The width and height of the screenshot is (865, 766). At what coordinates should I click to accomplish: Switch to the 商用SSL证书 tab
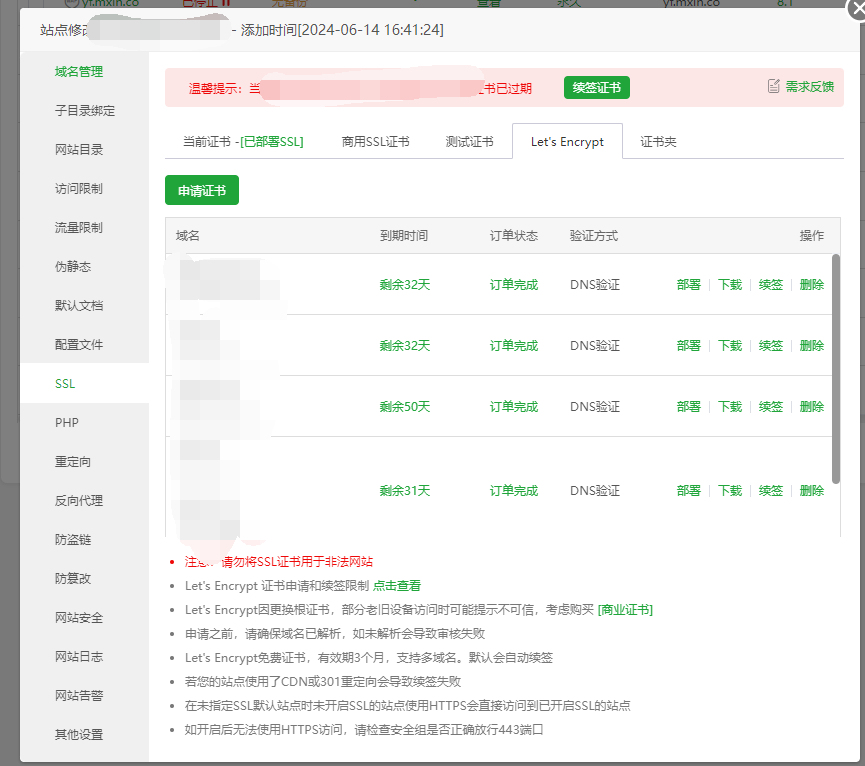(375, 142)
